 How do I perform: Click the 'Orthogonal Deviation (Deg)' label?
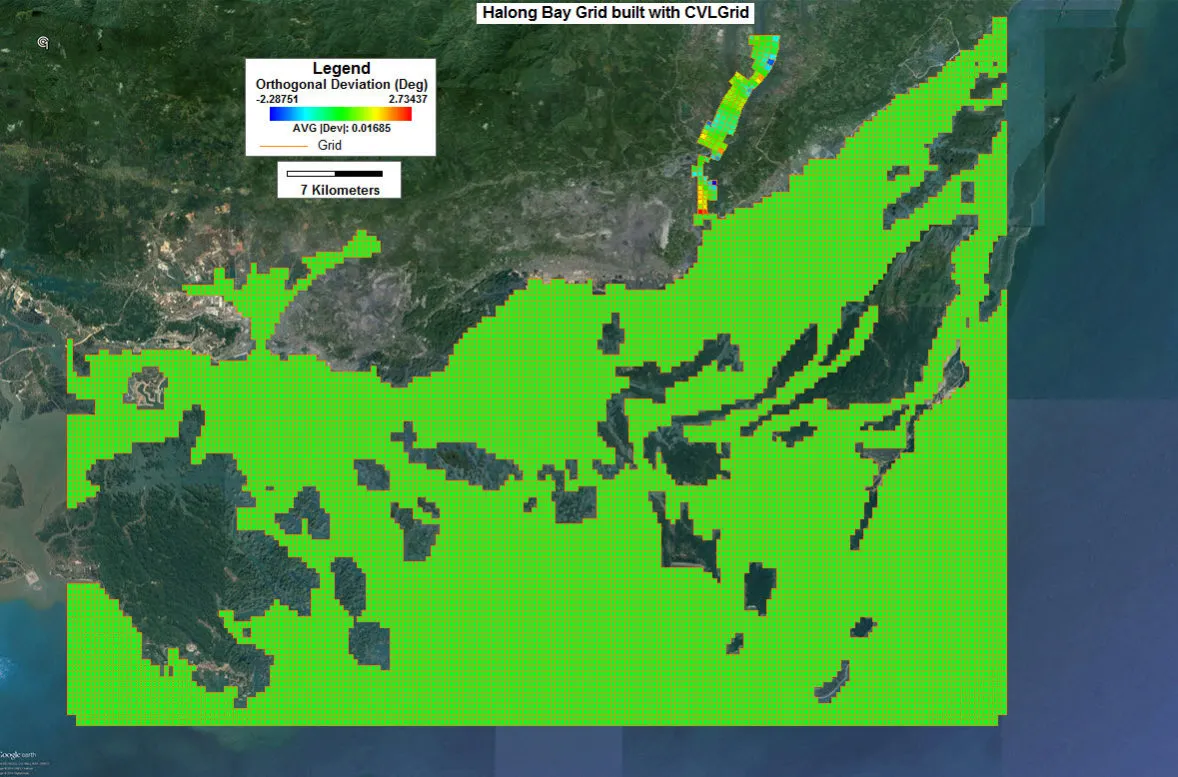pos(341,84)
